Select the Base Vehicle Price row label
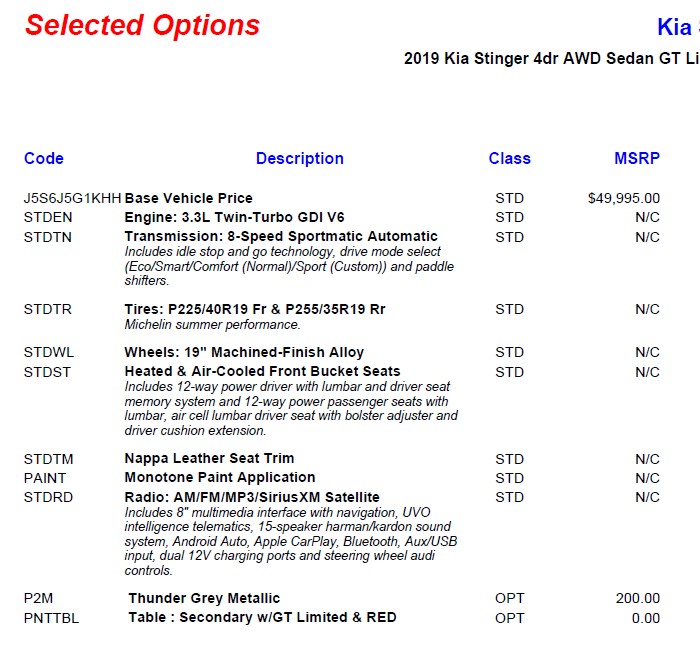The width and height of the screenshot is (700, 650). tap(189, 198)
